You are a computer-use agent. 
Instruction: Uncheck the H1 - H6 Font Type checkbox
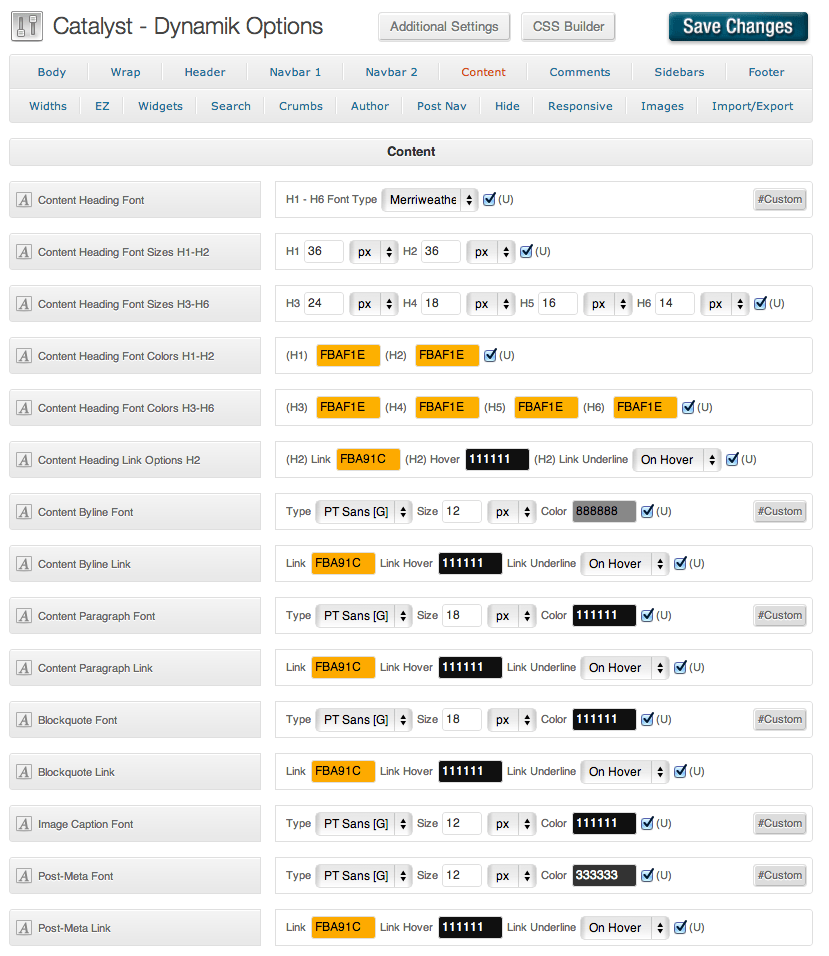point(489,199)
